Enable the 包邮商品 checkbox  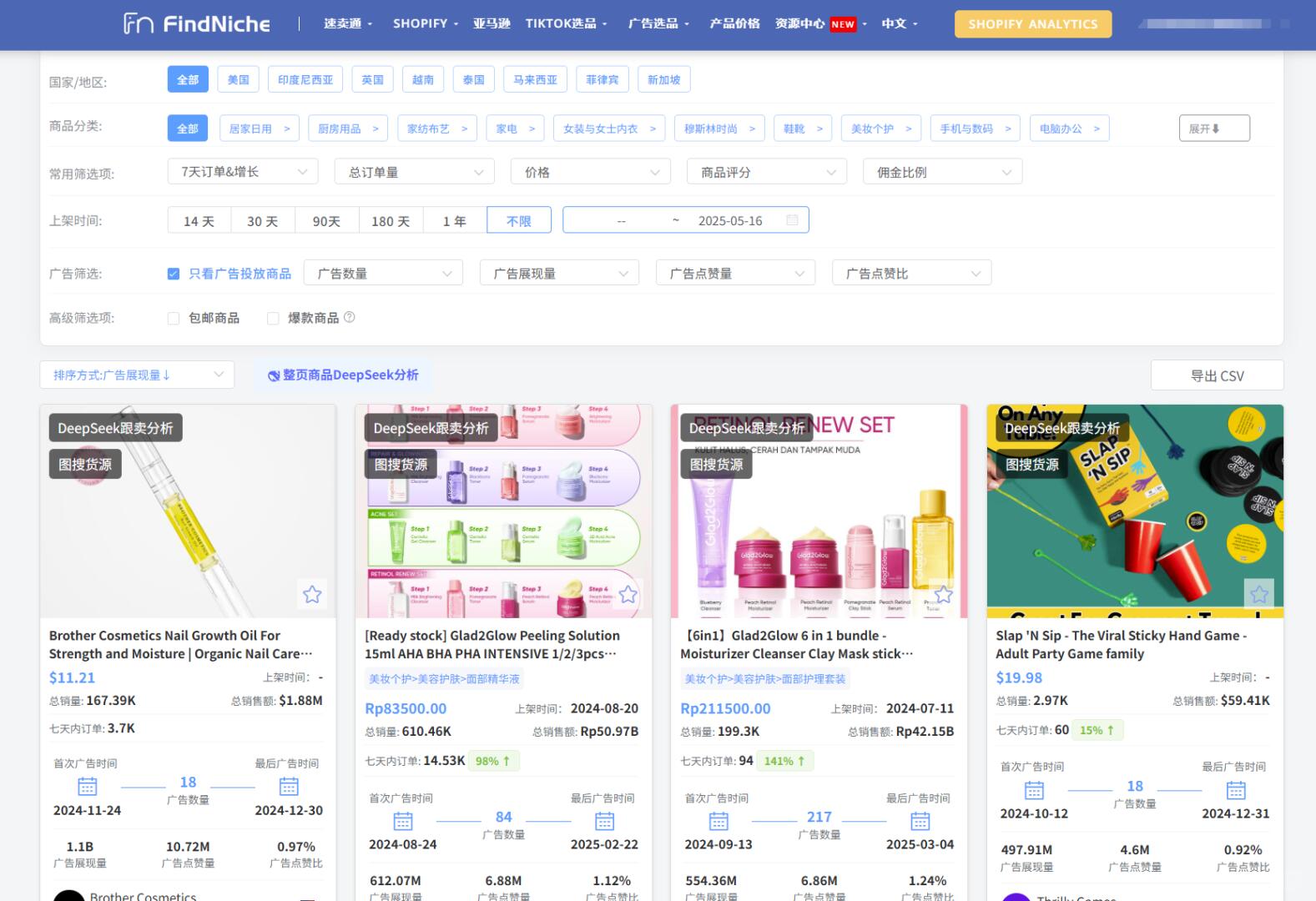click(174, 318)
